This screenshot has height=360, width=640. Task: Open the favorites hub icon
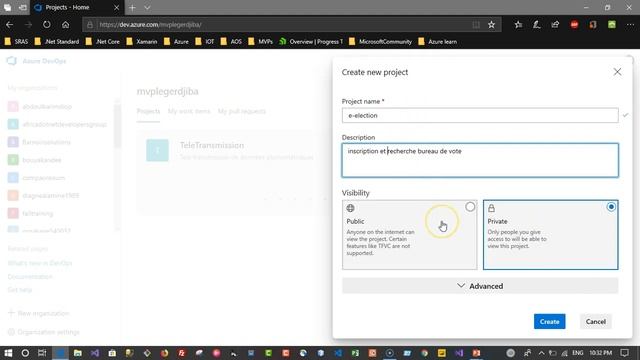(518, 25)
